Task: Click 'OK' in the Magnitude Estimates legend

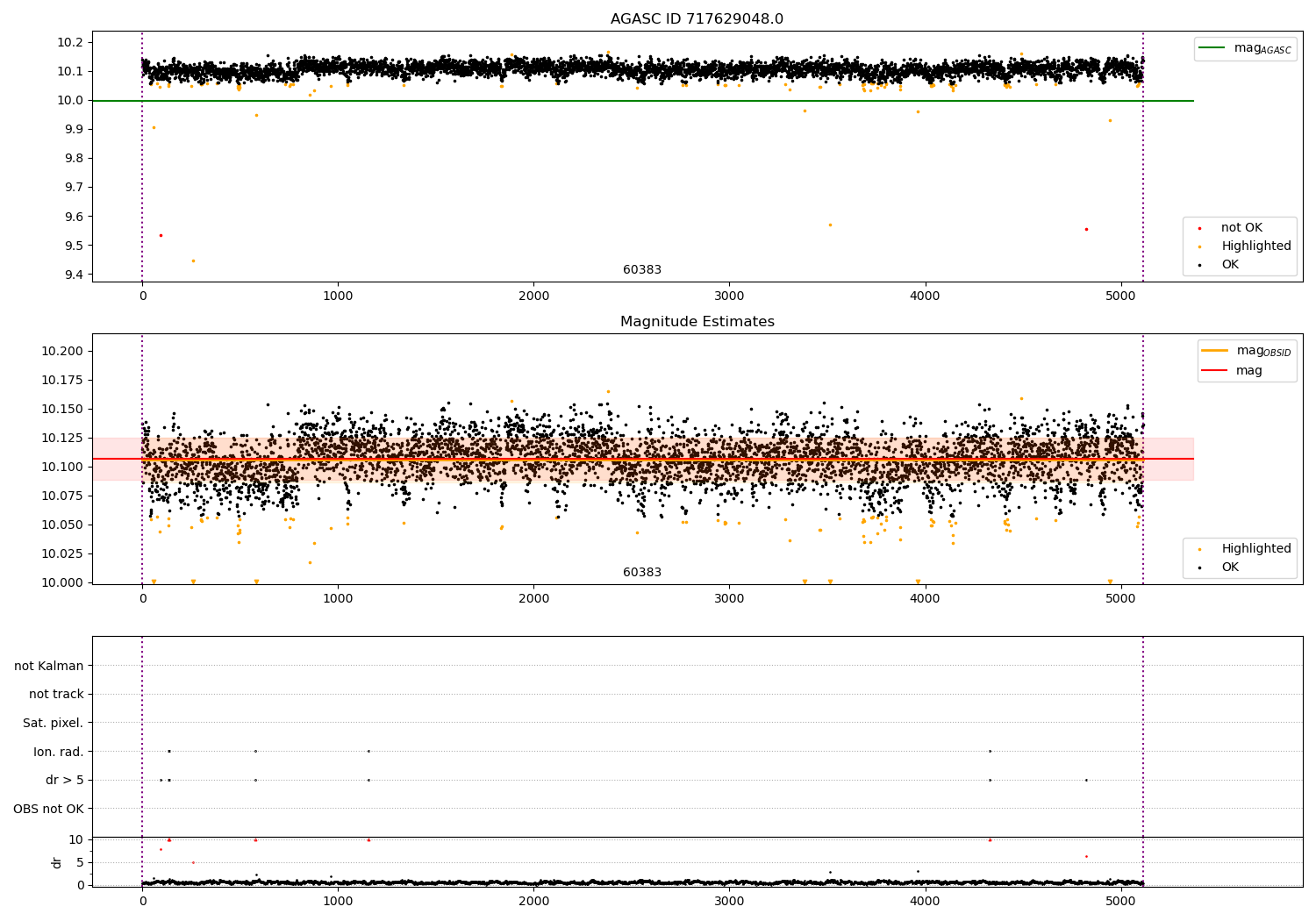Action: click(1230, 568)
